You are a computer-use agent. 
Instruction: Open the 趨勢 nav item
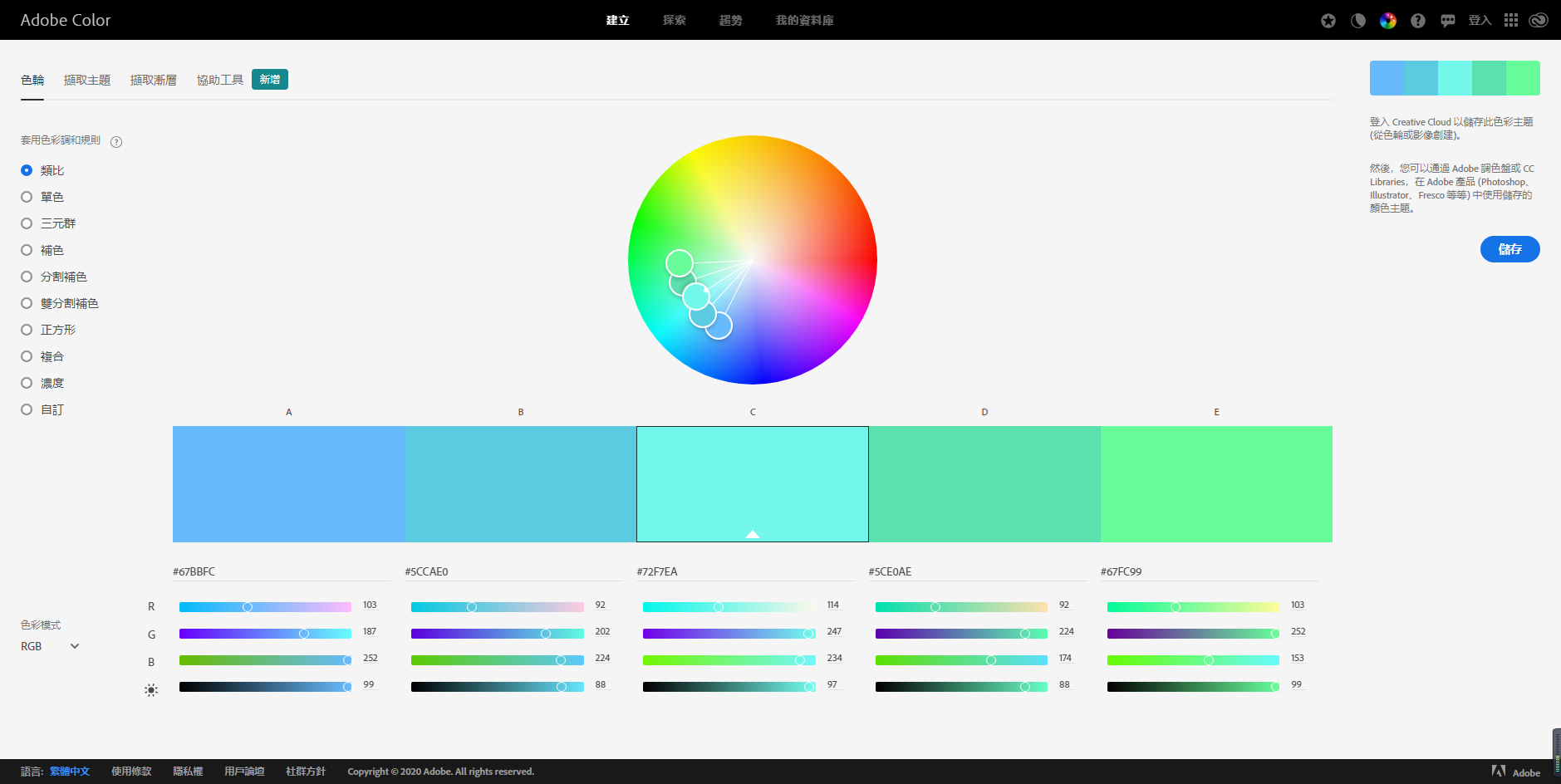tap(731, 20)
